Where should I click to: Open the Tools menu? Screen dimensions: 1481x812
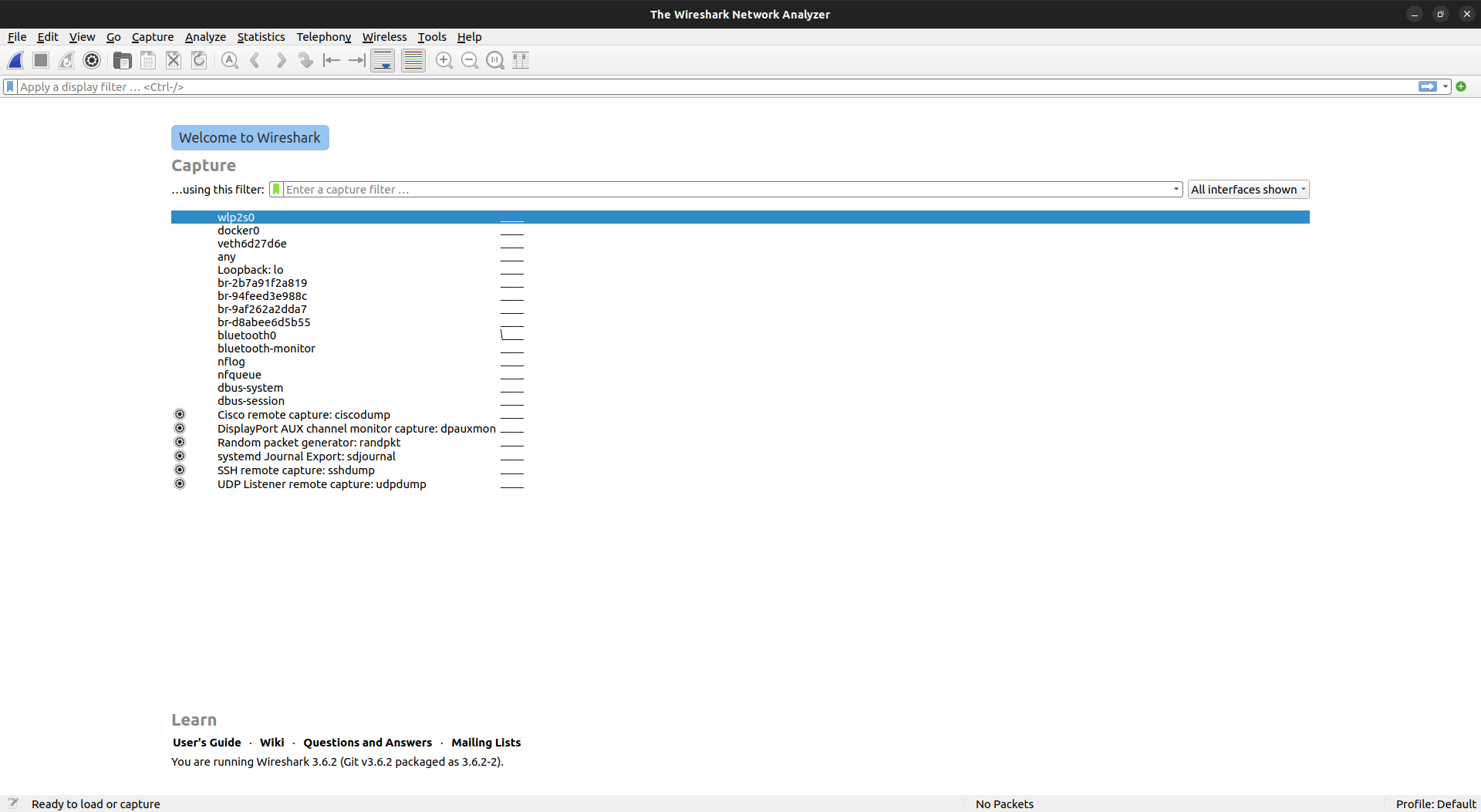tap(432, 37)
